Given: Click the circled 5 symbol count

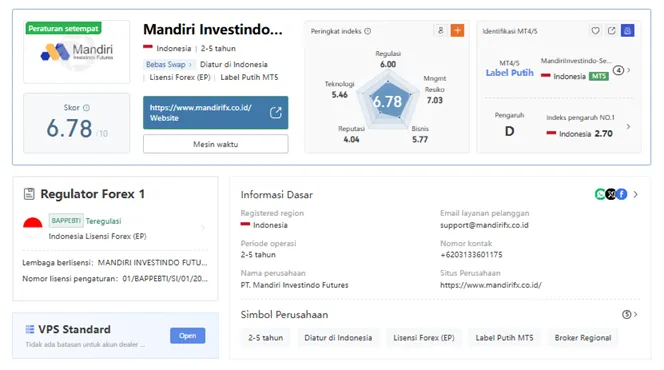Looking at the screenshot, I should pos(626,315).
